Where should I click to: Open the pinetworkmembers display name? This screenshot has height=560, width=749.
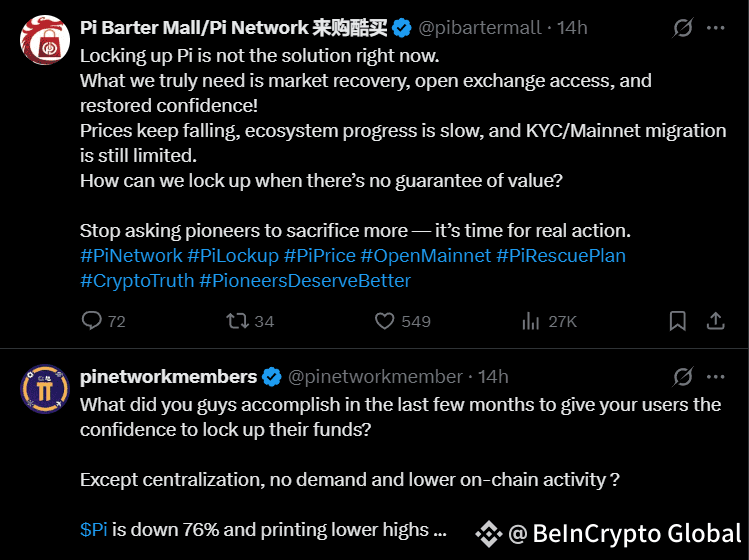tap(169, 377)
